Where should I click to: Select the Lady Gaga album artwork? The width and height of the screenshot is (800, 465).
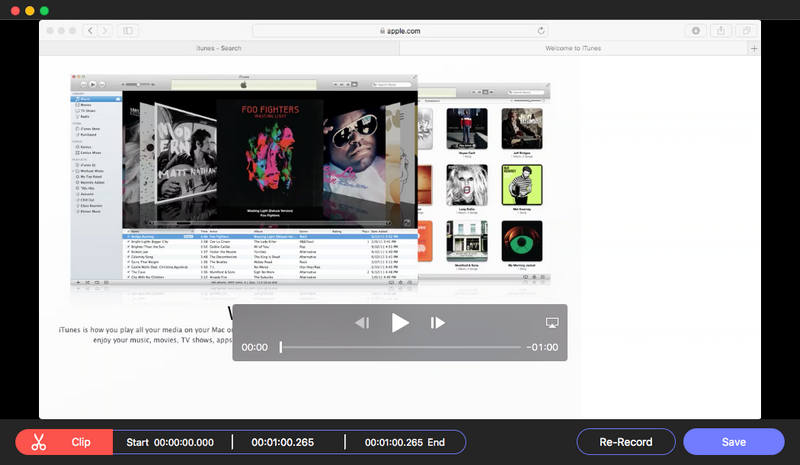pyautogui.click(x=467, y=185)
